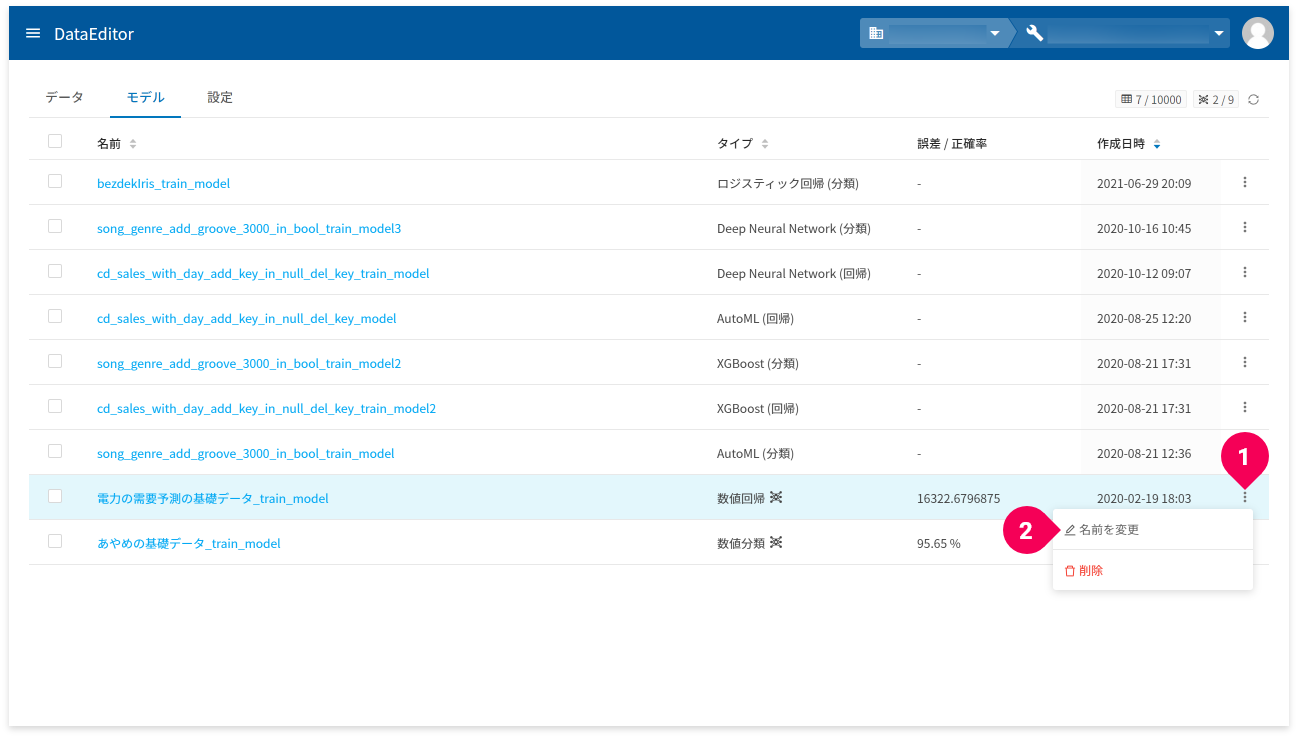Check the あやめの基礎データ row checkbox
Image resolution: width=1298 pixels, height=738 pixels.
point(55,541)
